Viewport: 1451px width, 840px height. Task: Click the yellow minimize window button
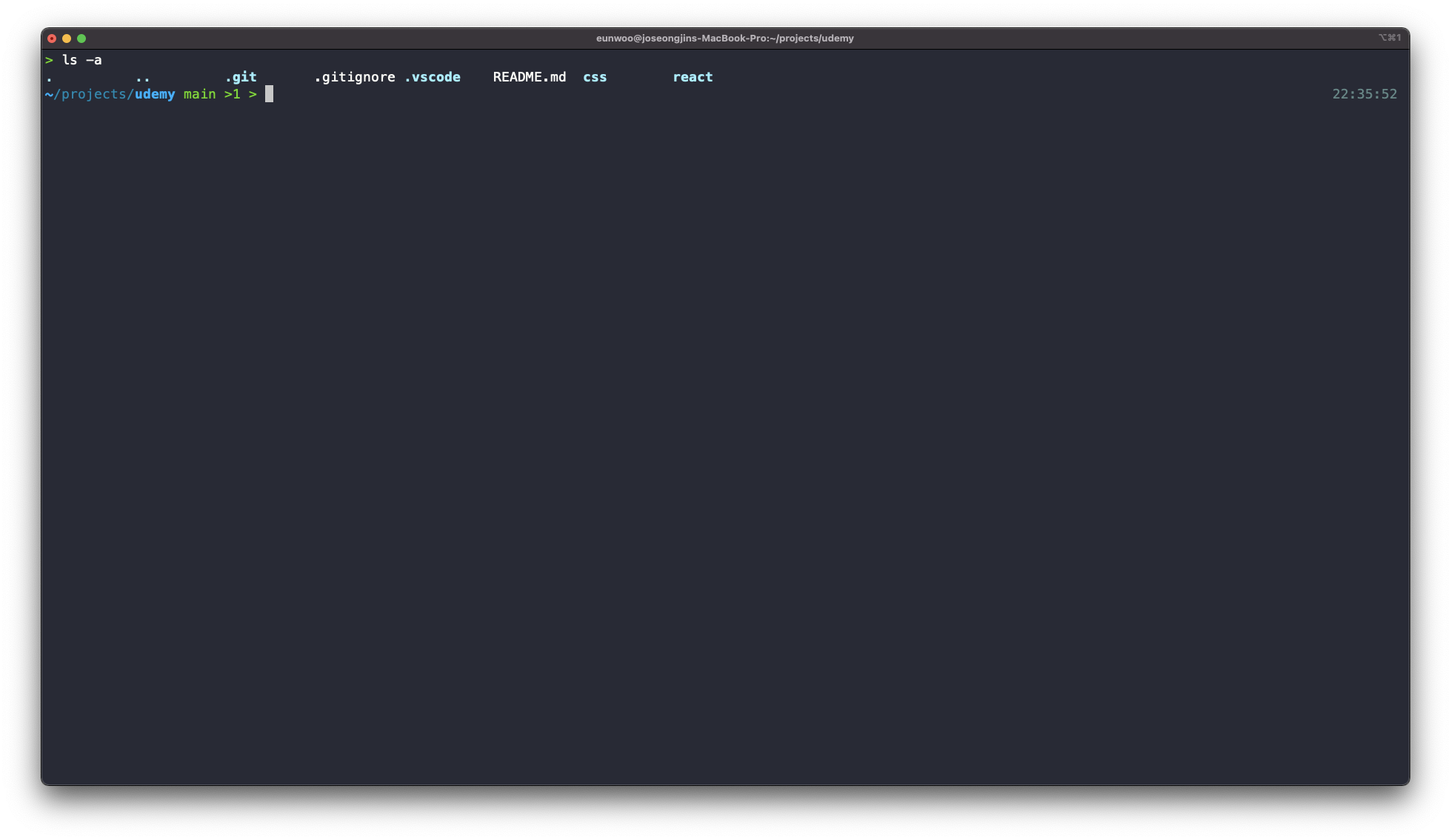click(x=67, y=39)
